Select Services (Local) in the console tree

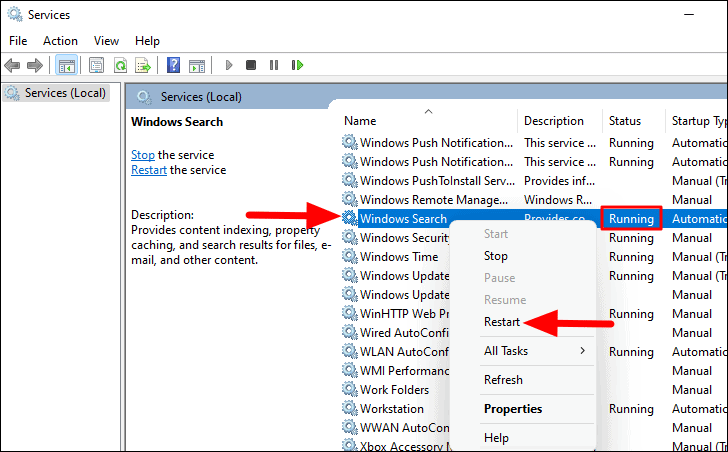point(57,93)
